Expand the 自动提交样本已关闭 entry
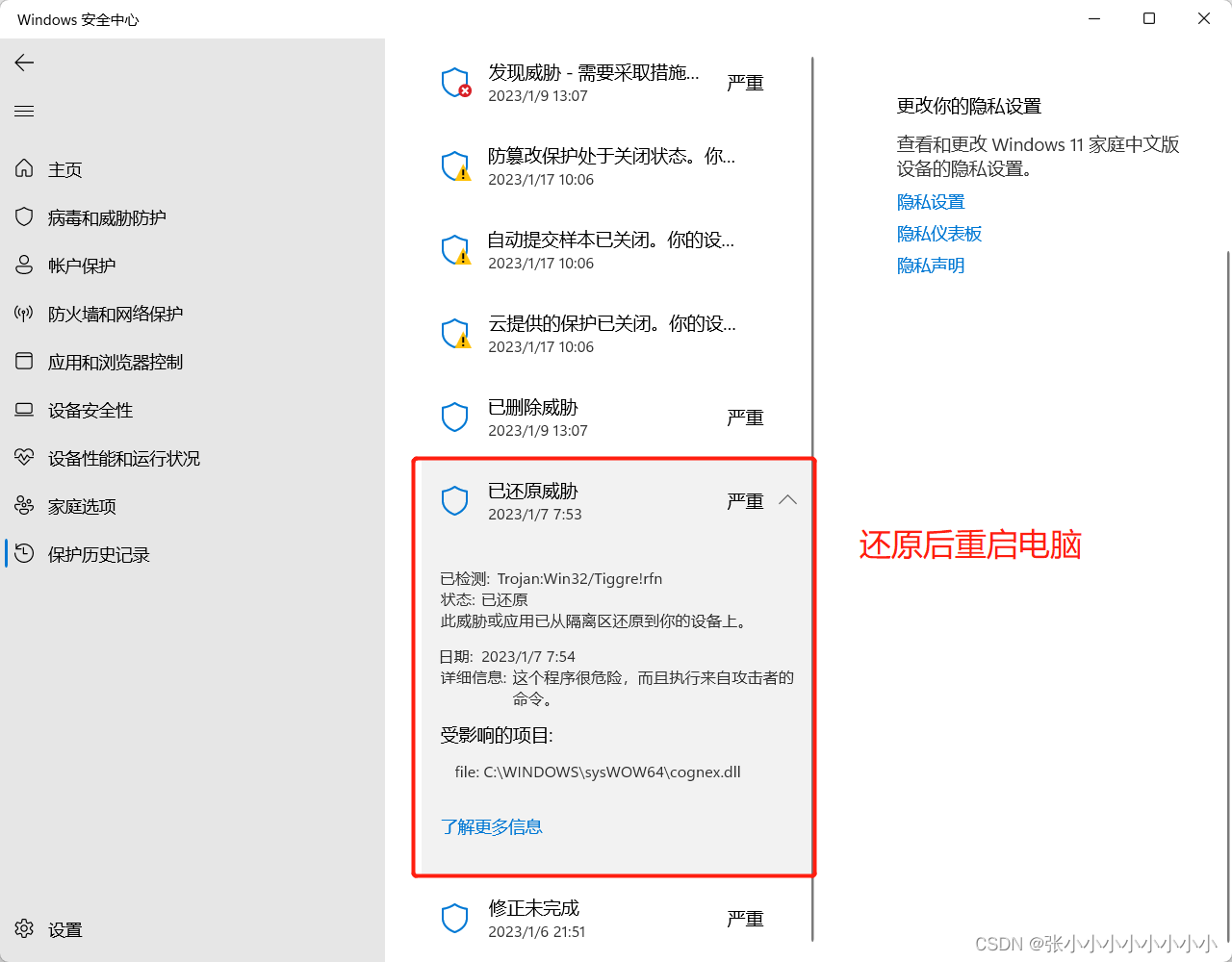The height and width of the screenshot is (962, 1232). [x=612, y=250]
